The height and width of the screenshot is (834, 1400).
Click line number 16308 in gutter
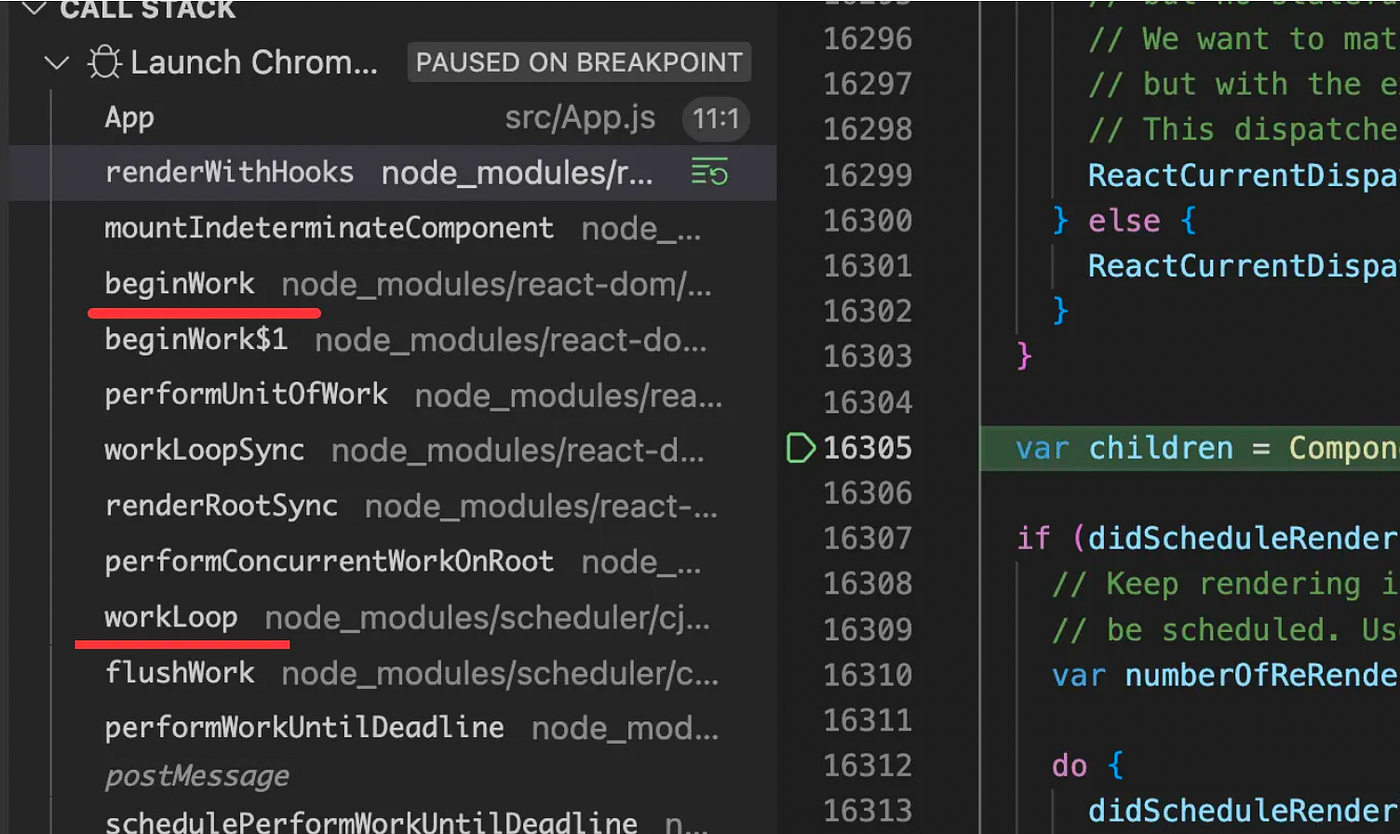[x=868, y=584]
